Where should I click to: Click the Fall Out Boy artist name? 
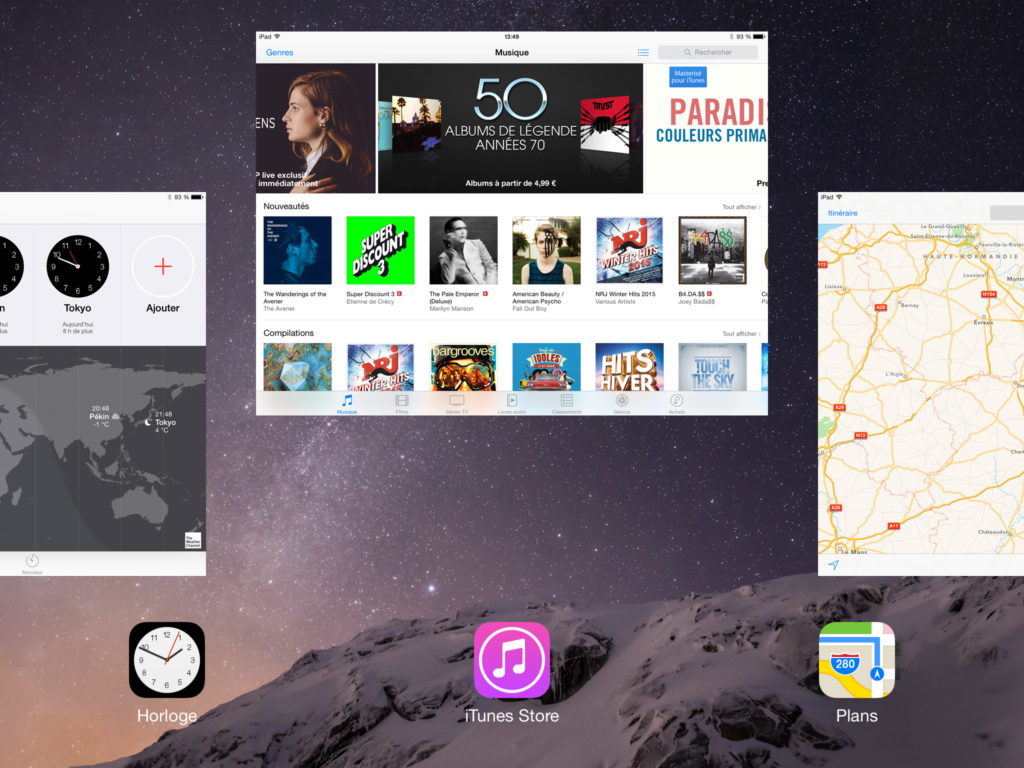tap(530, 309)
